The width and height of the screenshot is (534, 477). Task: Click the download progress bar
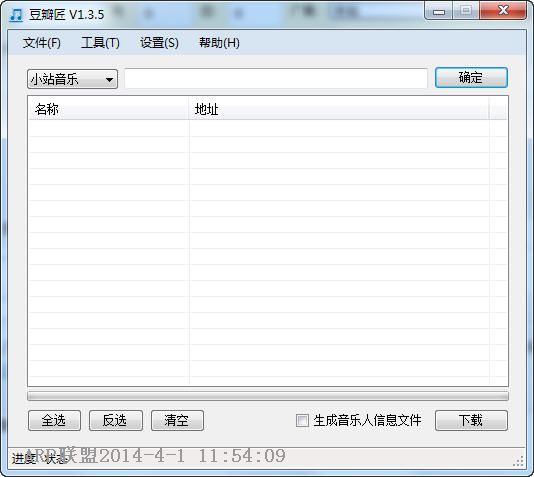coord(268,396)
